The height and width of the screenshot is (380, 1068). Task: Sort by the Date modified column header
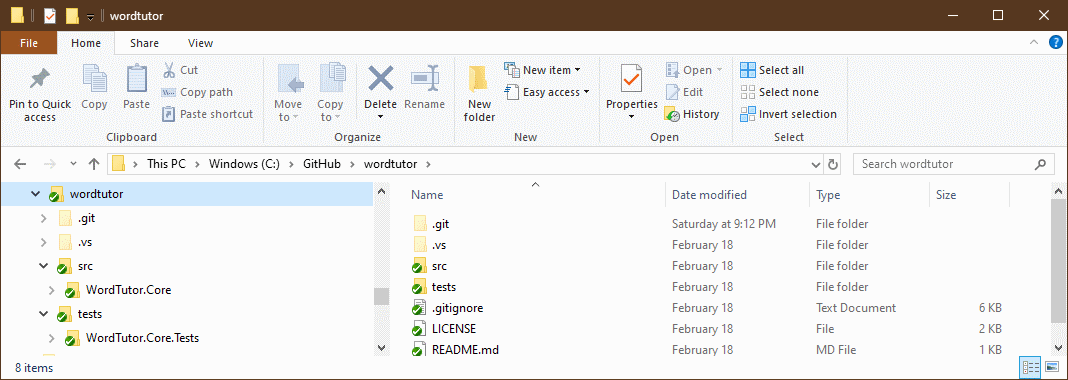point(709,195)
